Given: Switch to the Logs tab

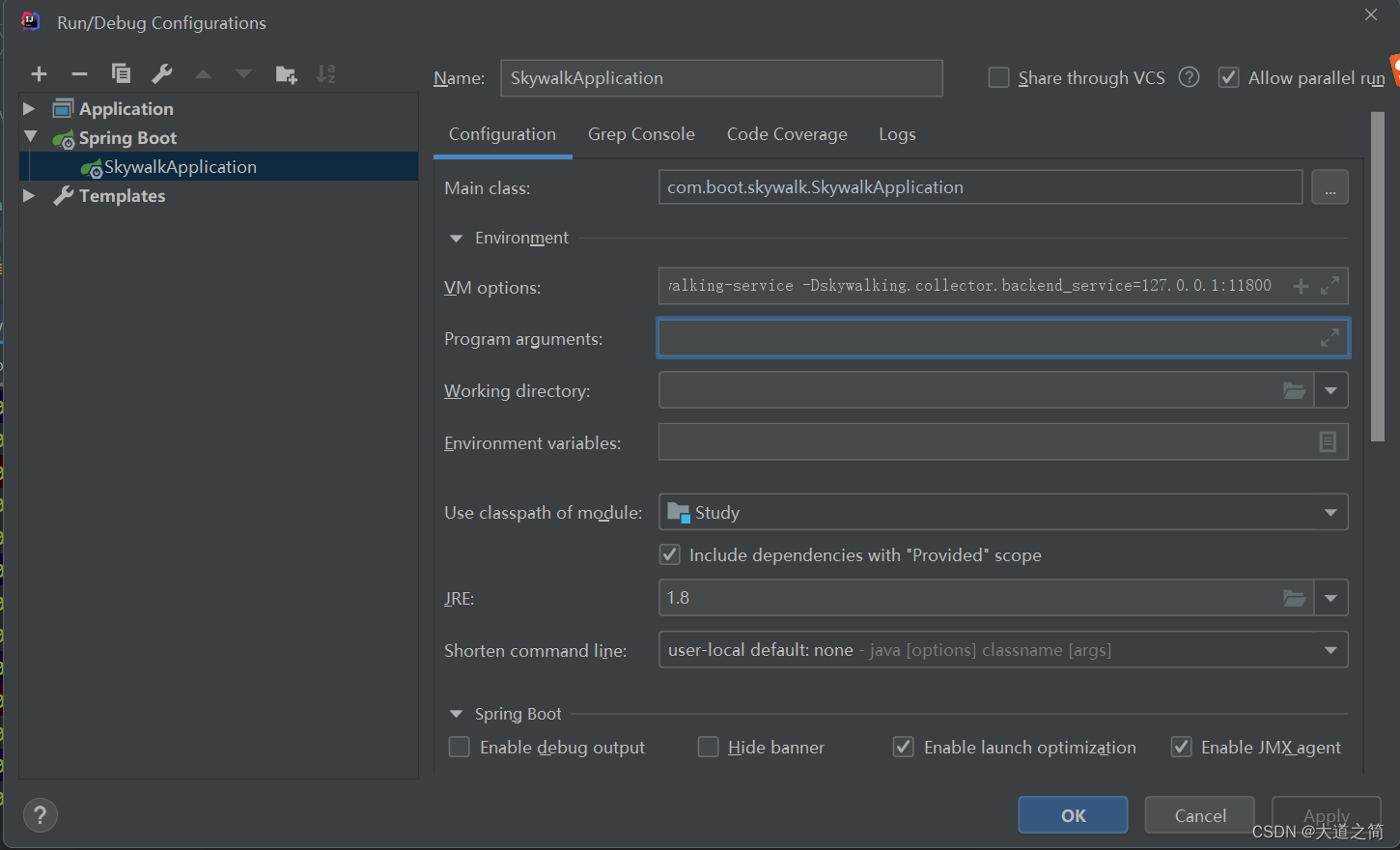Looking at the screenshot, I should coord(897,134).
